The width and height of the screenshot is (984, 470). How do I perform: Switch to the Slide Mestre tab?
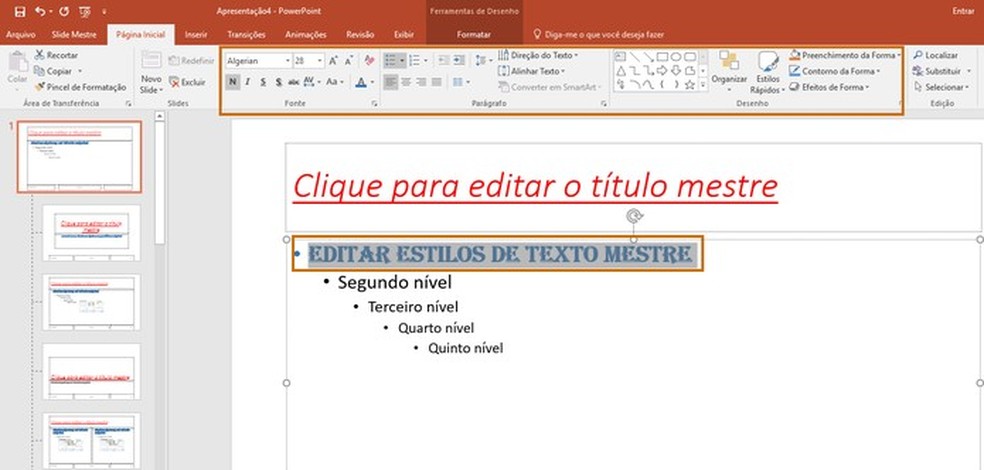pos(74,35)
